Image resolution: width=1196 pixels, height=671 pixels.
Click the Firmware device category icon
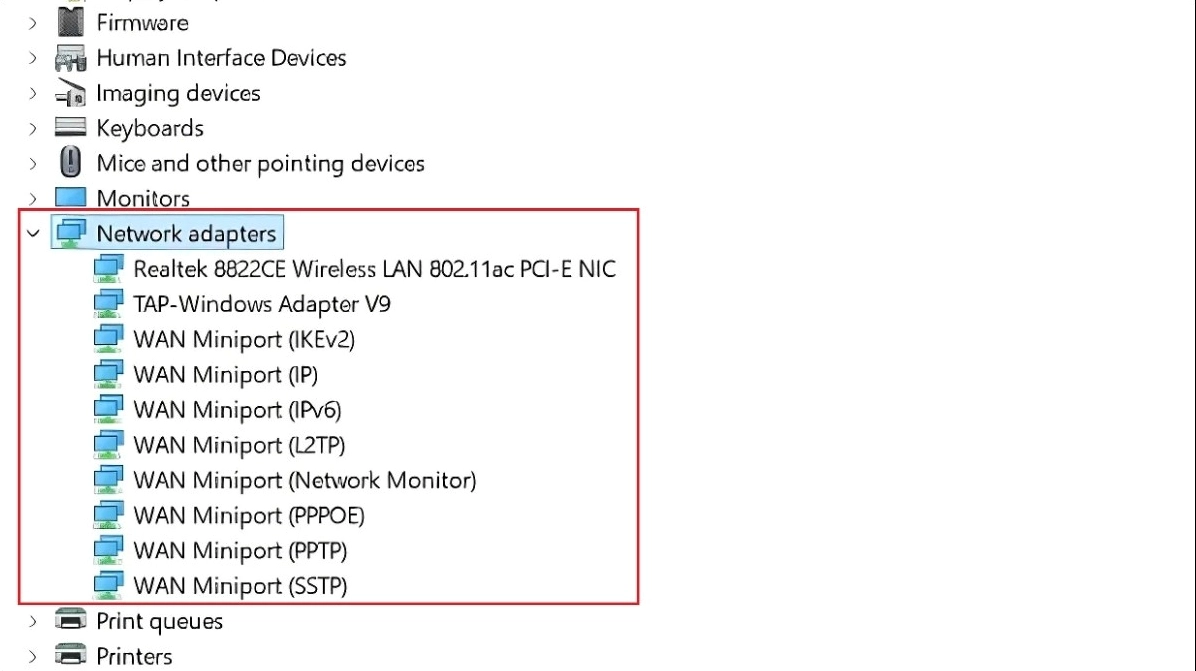(x=70, y=22)
